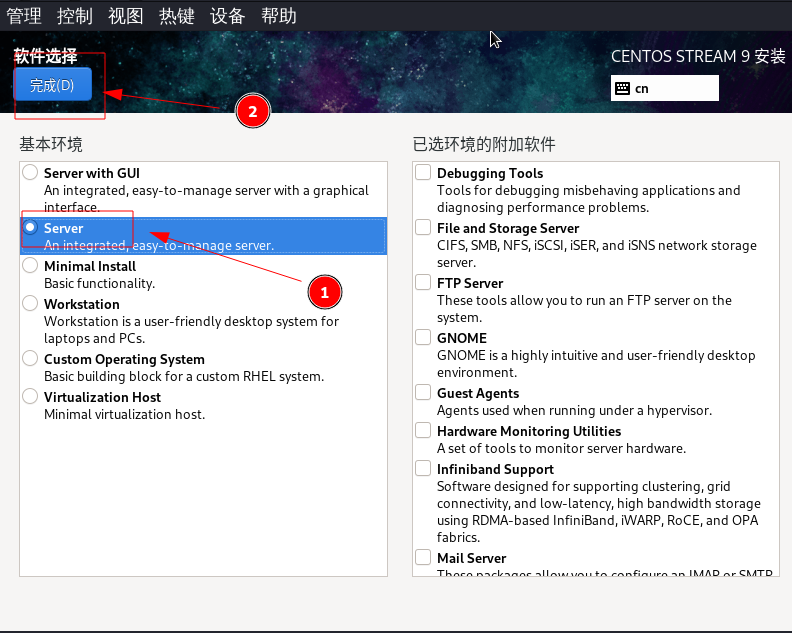Click the 'CENTOS STREAM 9 安装' title

point(698,56)
